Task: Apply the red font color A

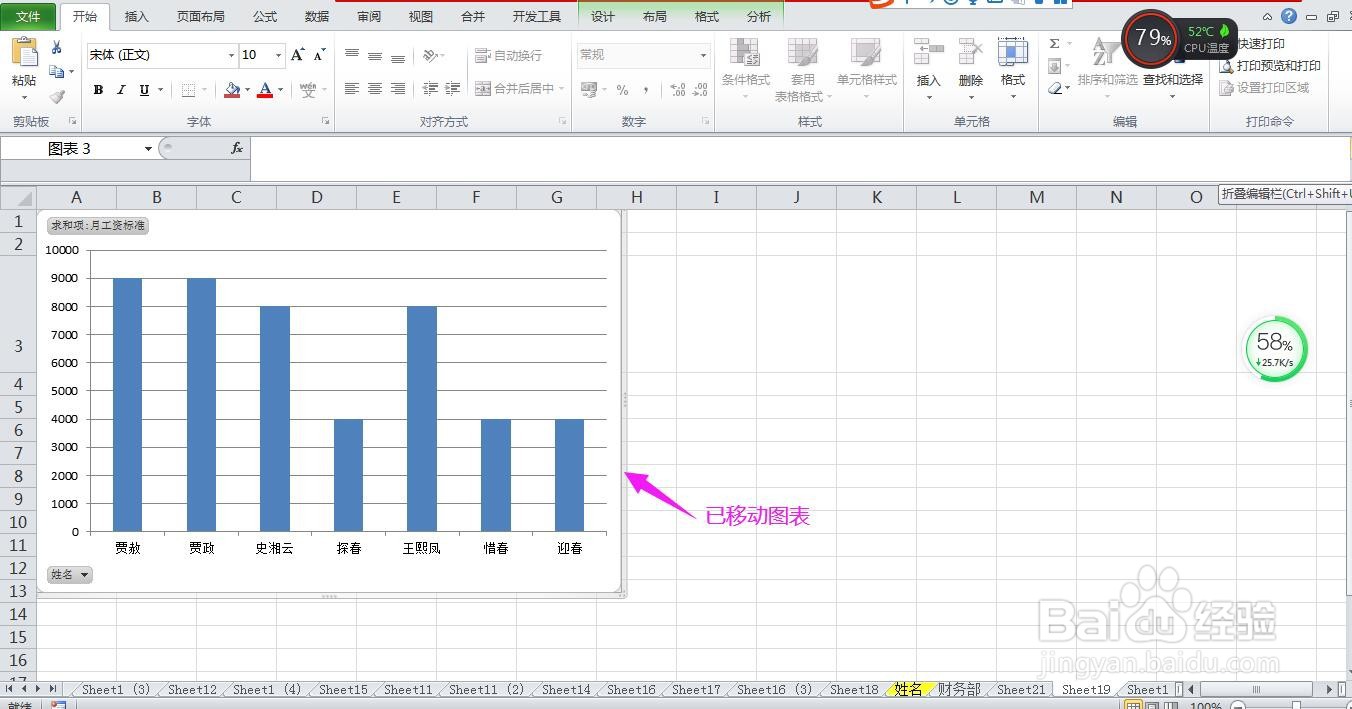Action: (x=265, y=90)
